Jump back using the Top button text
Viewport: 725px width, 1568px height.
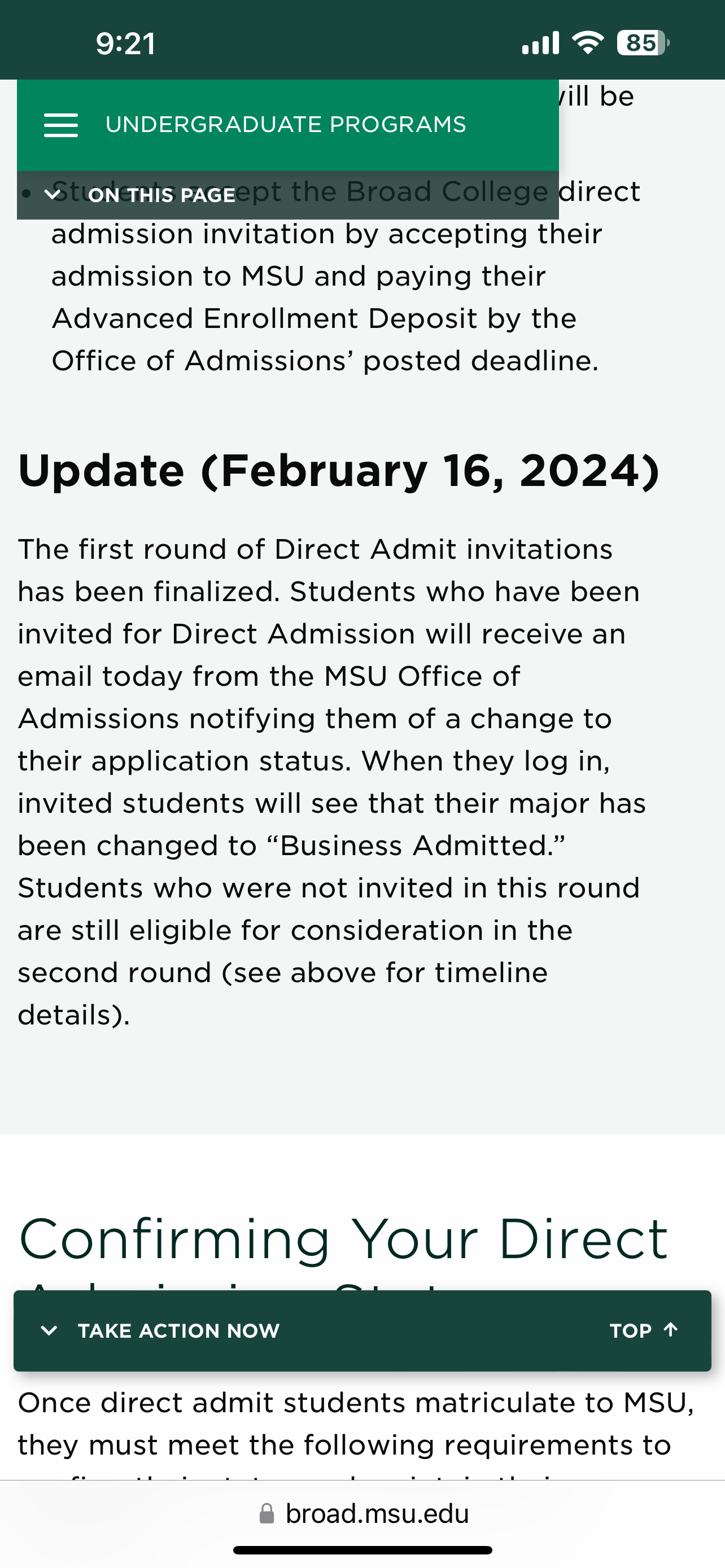[x=631, y=1330]
